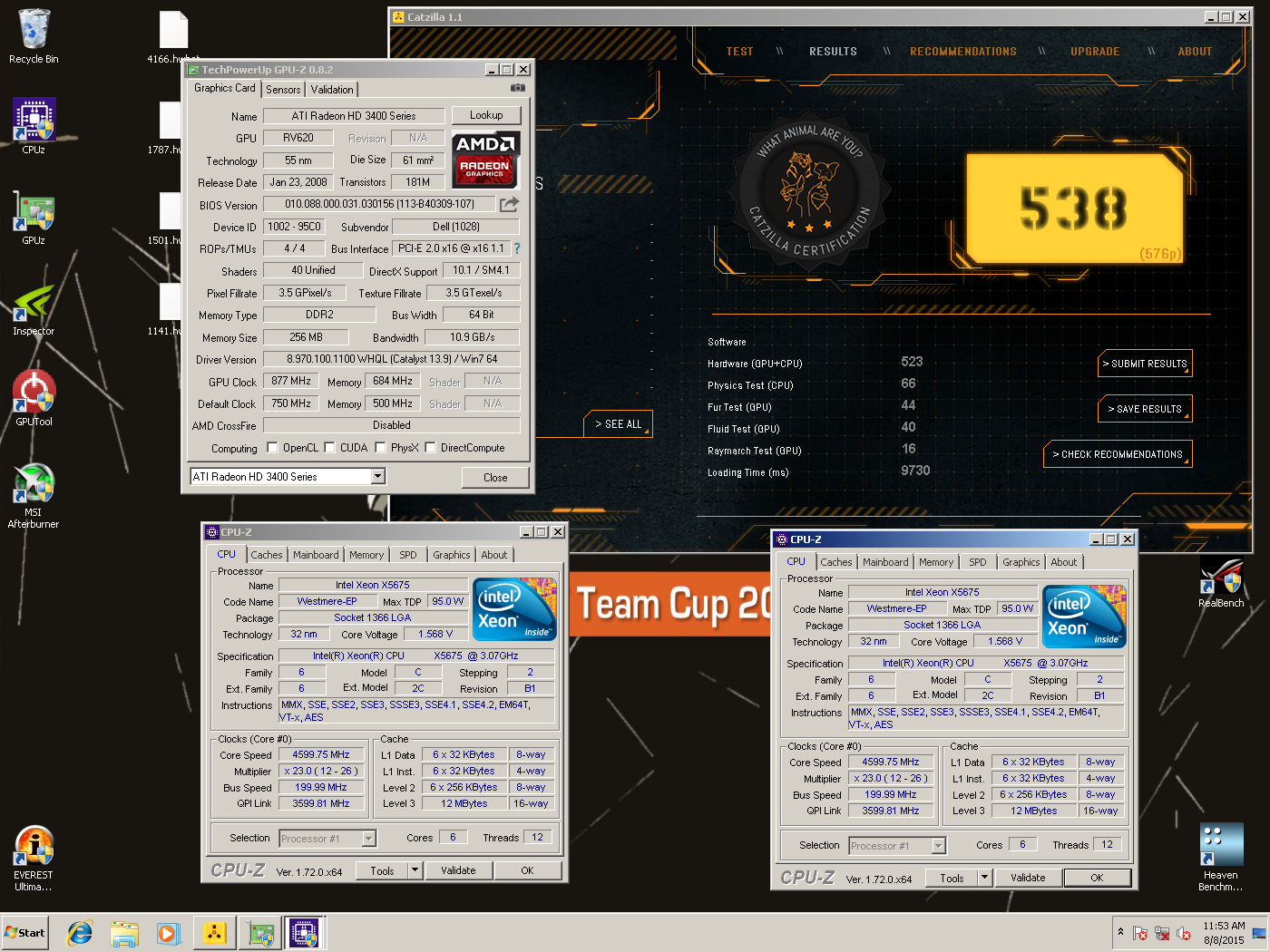Open the Memory tab in right CPU-Z
Image resolution: width=1270 pixels, height=952 pixels.
pos(936,562)
